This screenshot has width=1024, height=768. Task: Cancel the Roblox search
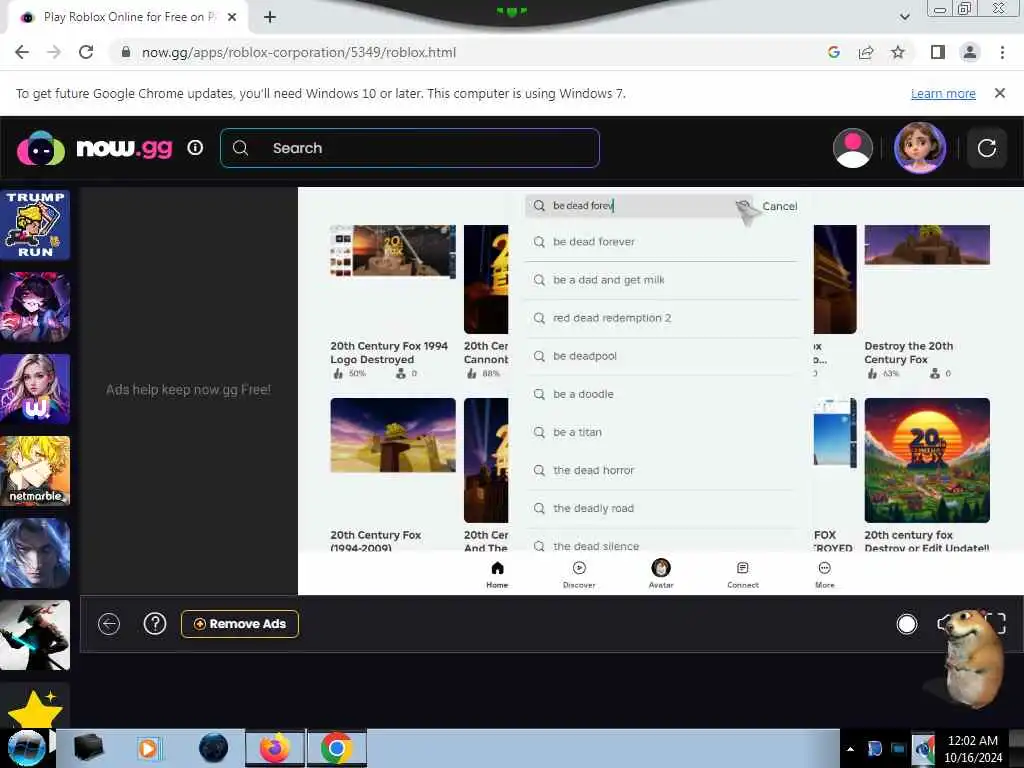[x=780, y=206]
